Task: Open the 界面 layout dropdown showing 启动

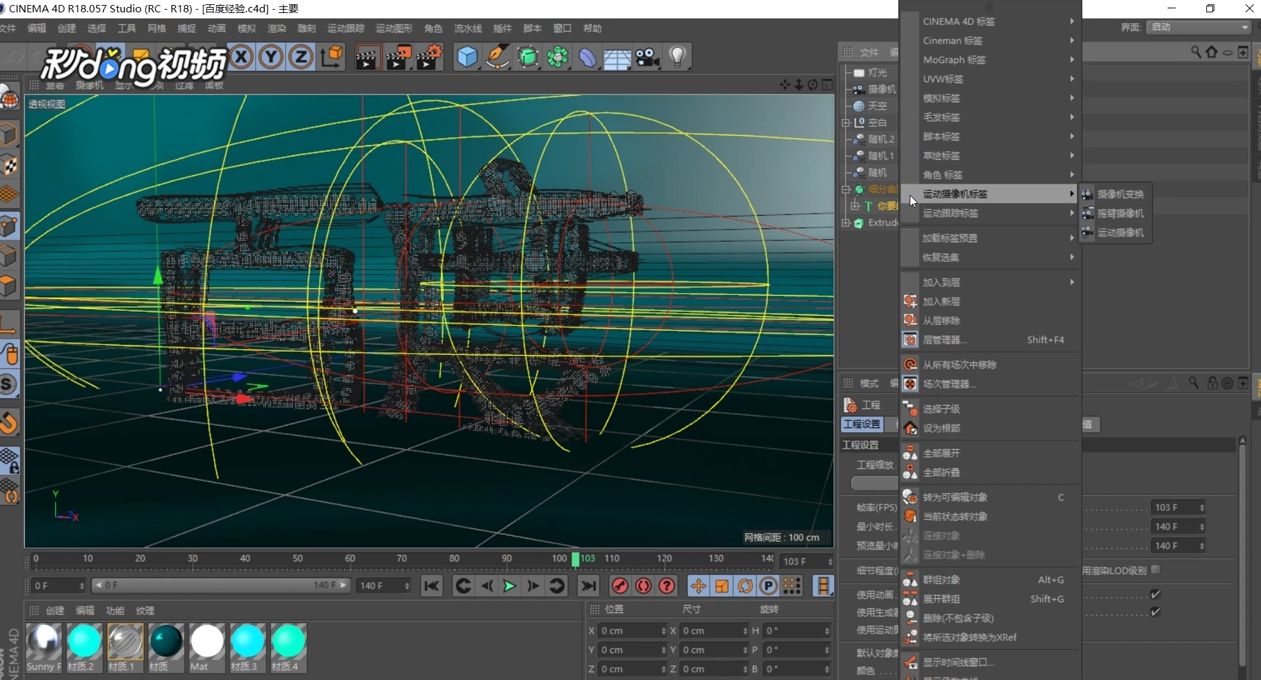Action: click(x=1198, y=27)
